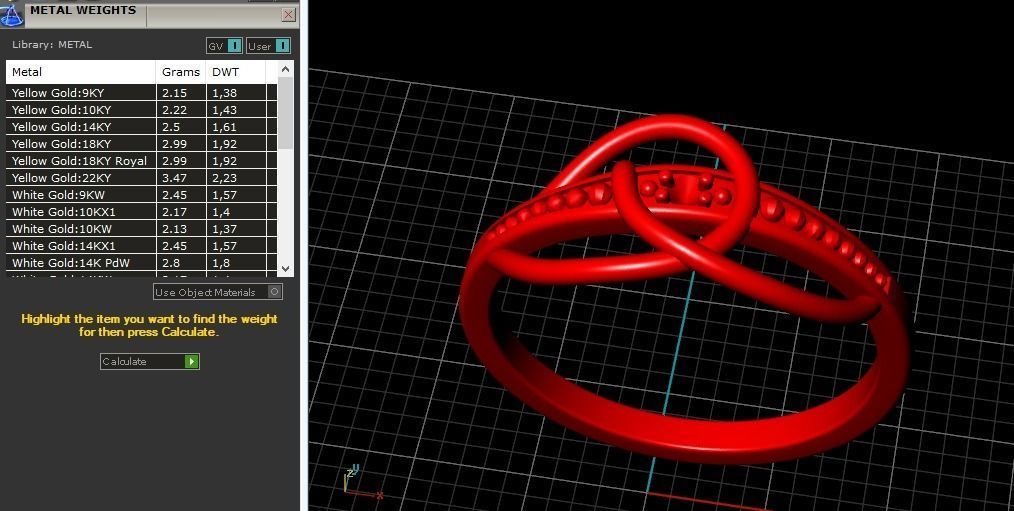Toggle the User library switch
The image size is (1014, 511).
click(x=268, y=46)
